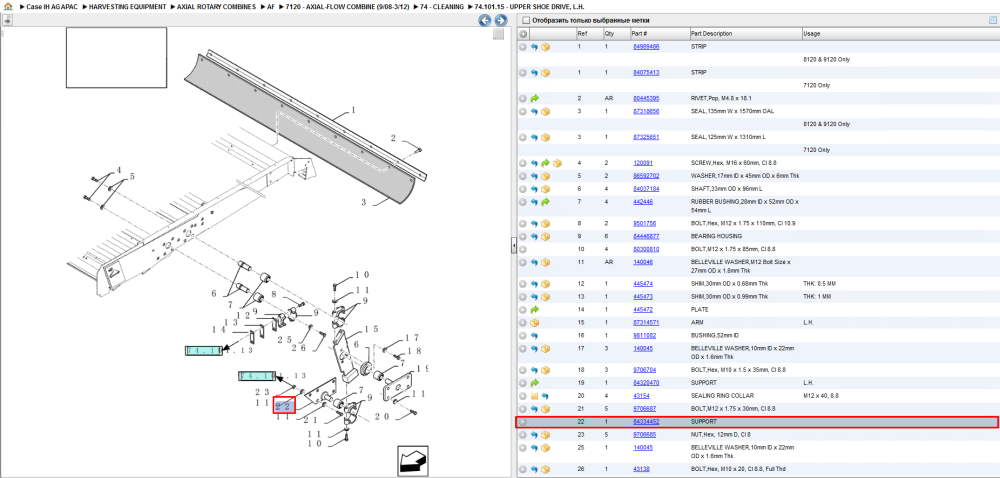Click the small square icon at the diagram's corner
Screen dimensions: 1000x478
coord(499,34)
